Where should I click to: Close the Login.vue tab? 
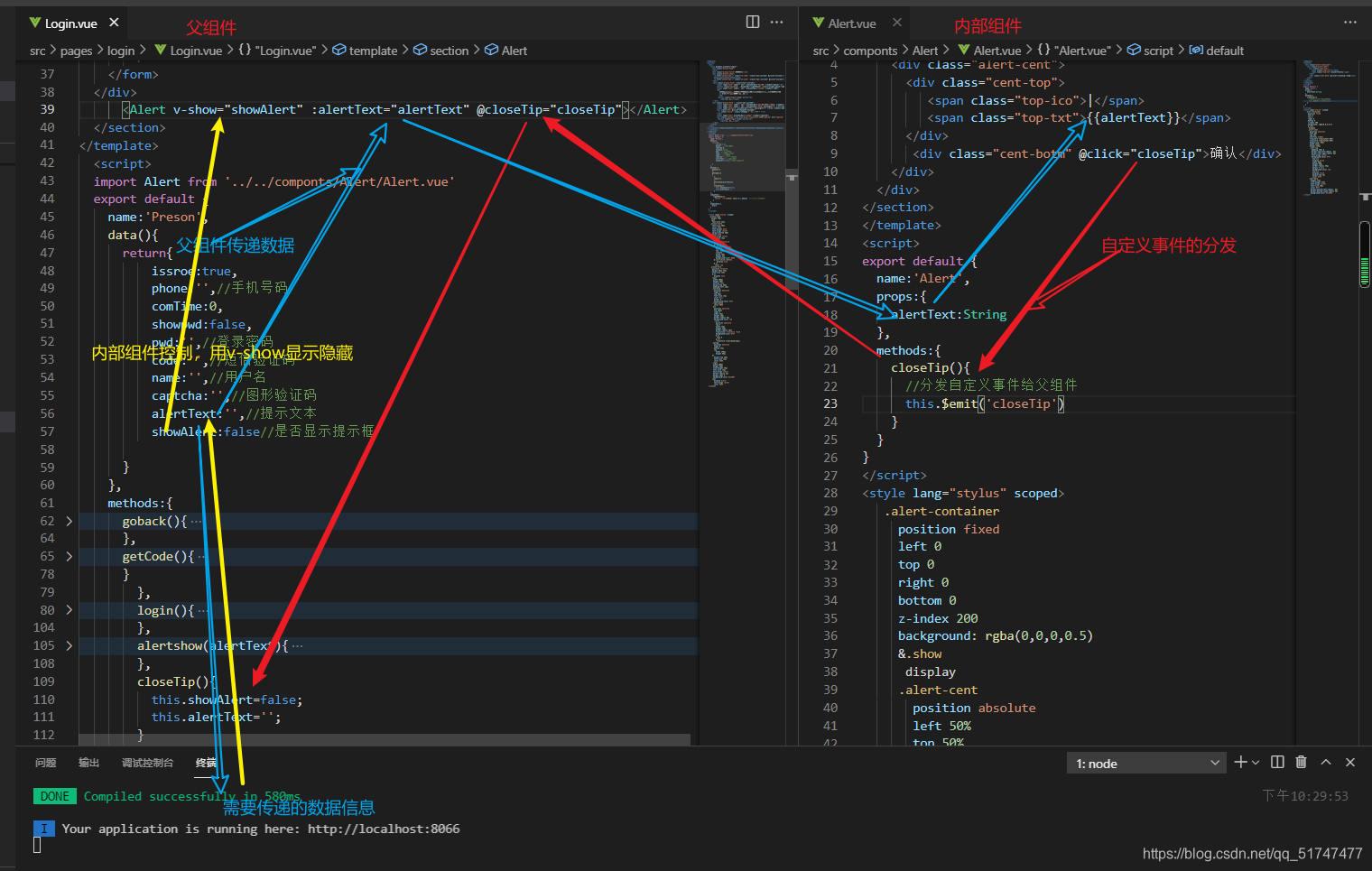(x=114, y=23)
